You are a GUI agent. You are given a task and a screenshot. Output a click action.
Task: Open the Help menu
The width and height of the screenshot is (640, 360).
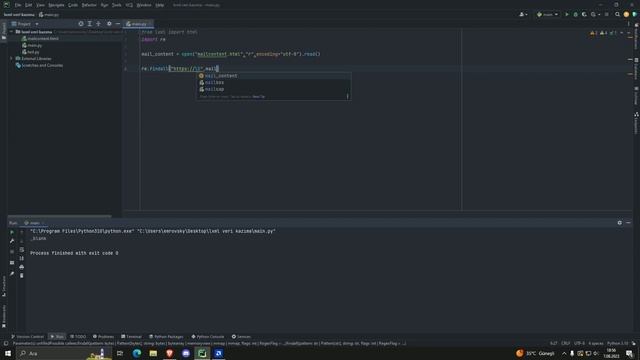(x=160, y=5)
